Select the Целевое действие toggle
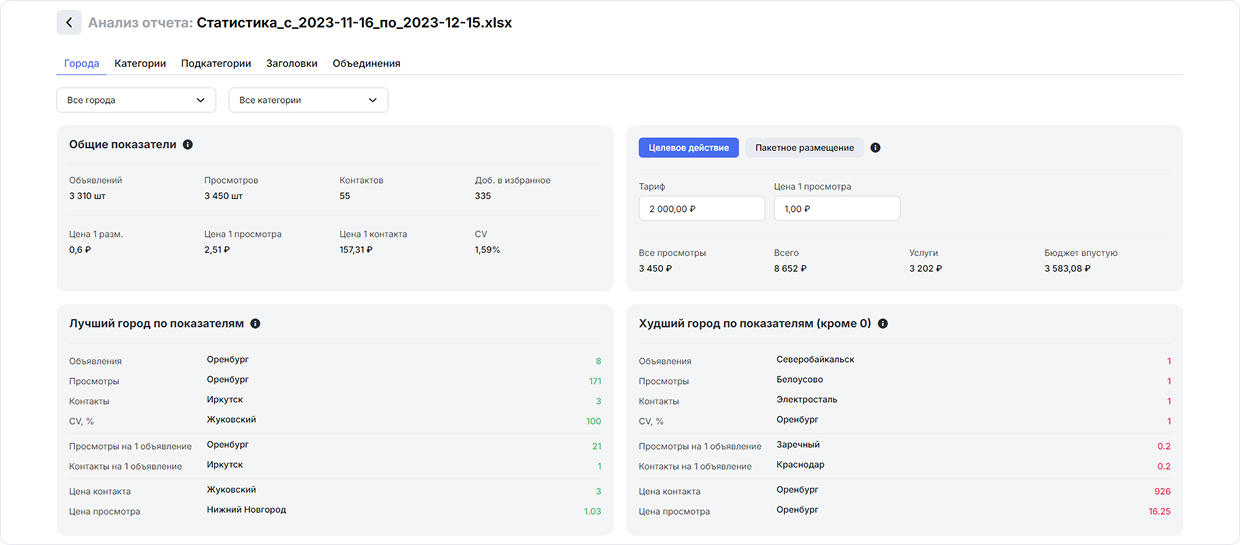Screen dimensions: 1240x545 pos(688,148)
